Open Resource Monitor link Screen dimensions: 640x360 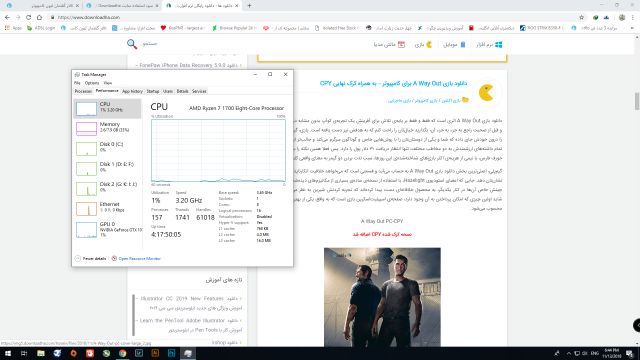pyautogui.click(x=140, y=258)
